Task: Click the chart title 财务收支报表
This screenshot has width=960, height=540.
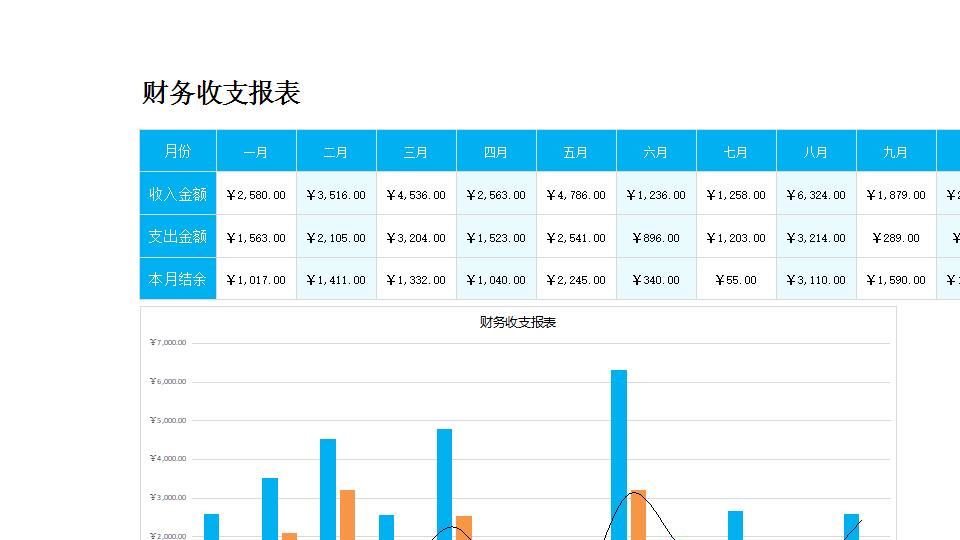Action: click(518, 322)
